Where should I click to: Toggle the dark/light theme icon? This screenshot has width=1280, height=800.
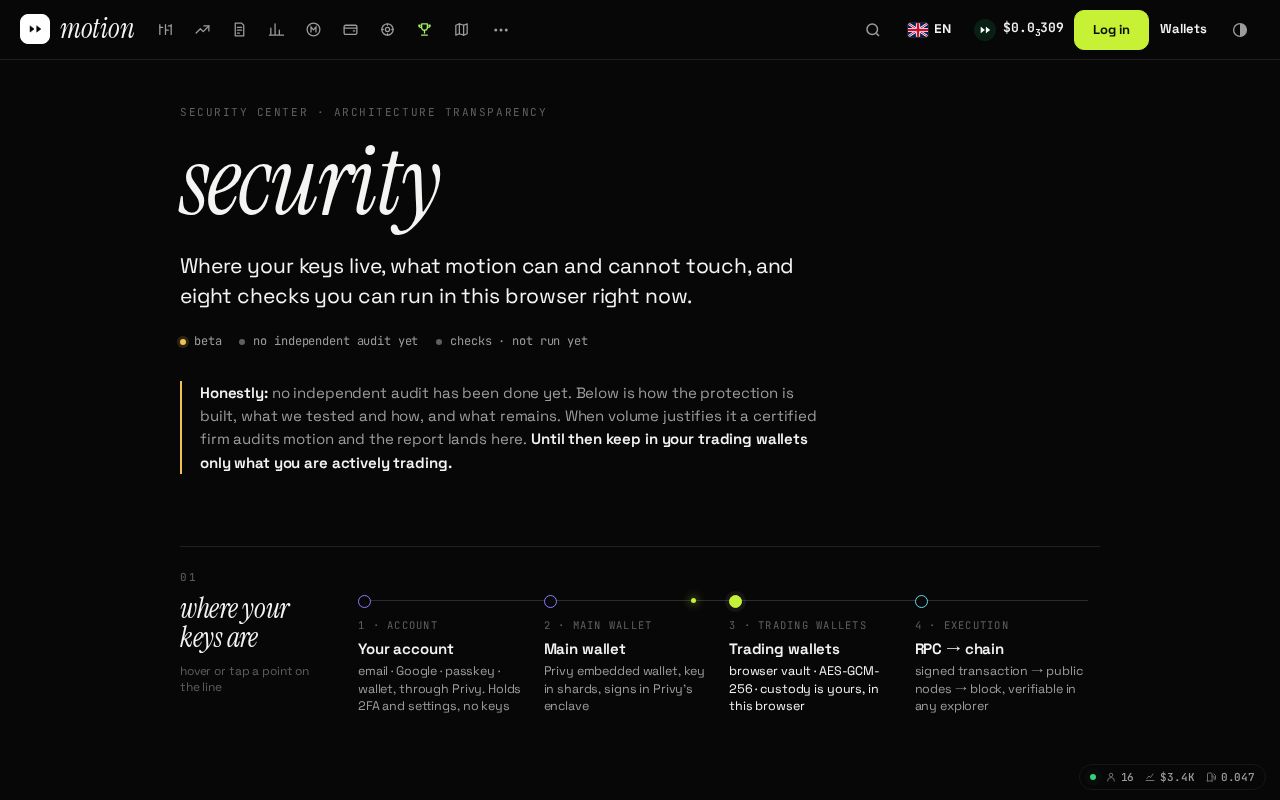pyautogui.click(x=1240, y=30)
